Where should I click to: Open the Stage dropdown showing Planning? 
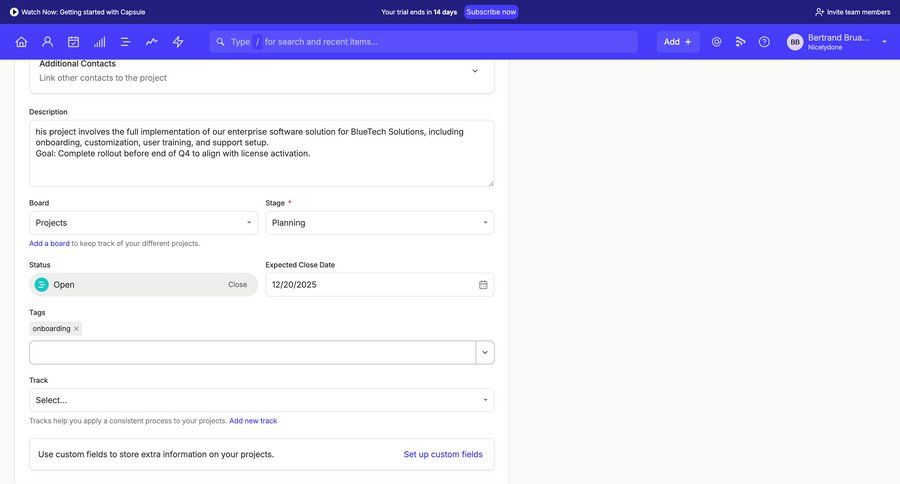pos(379,223)
